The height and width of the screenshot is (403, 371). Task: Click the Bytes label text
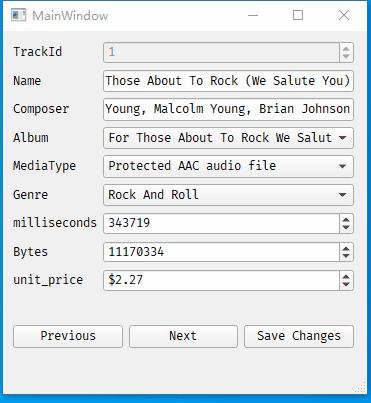coord(31,252)
